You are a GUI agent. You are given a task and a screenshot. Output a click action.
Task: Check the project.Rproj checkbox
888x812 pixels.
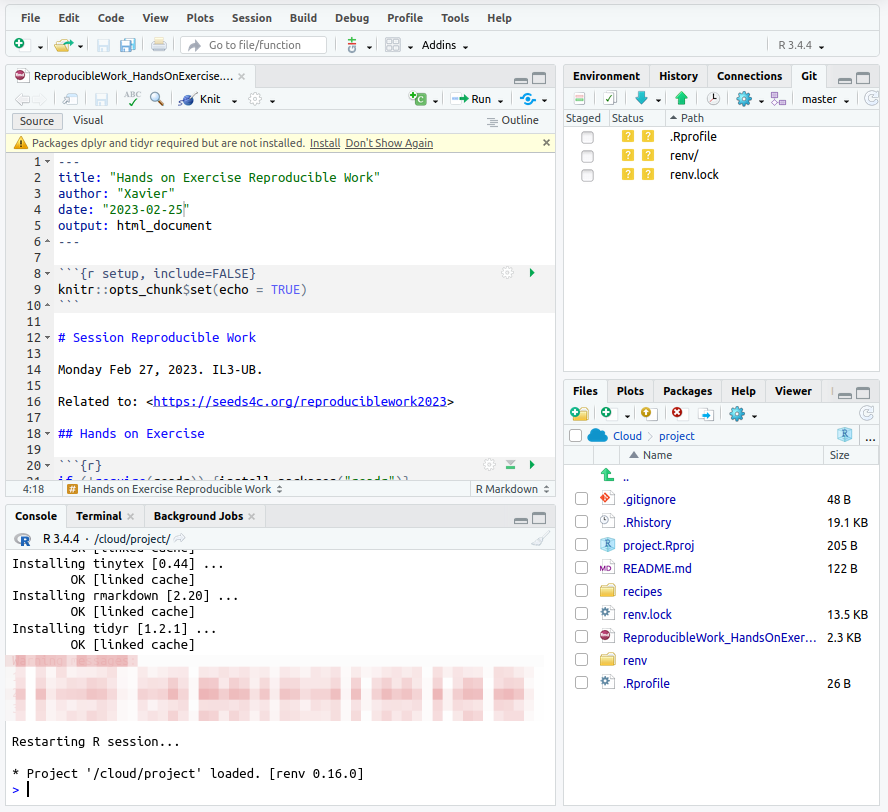(x=581, y=544)
